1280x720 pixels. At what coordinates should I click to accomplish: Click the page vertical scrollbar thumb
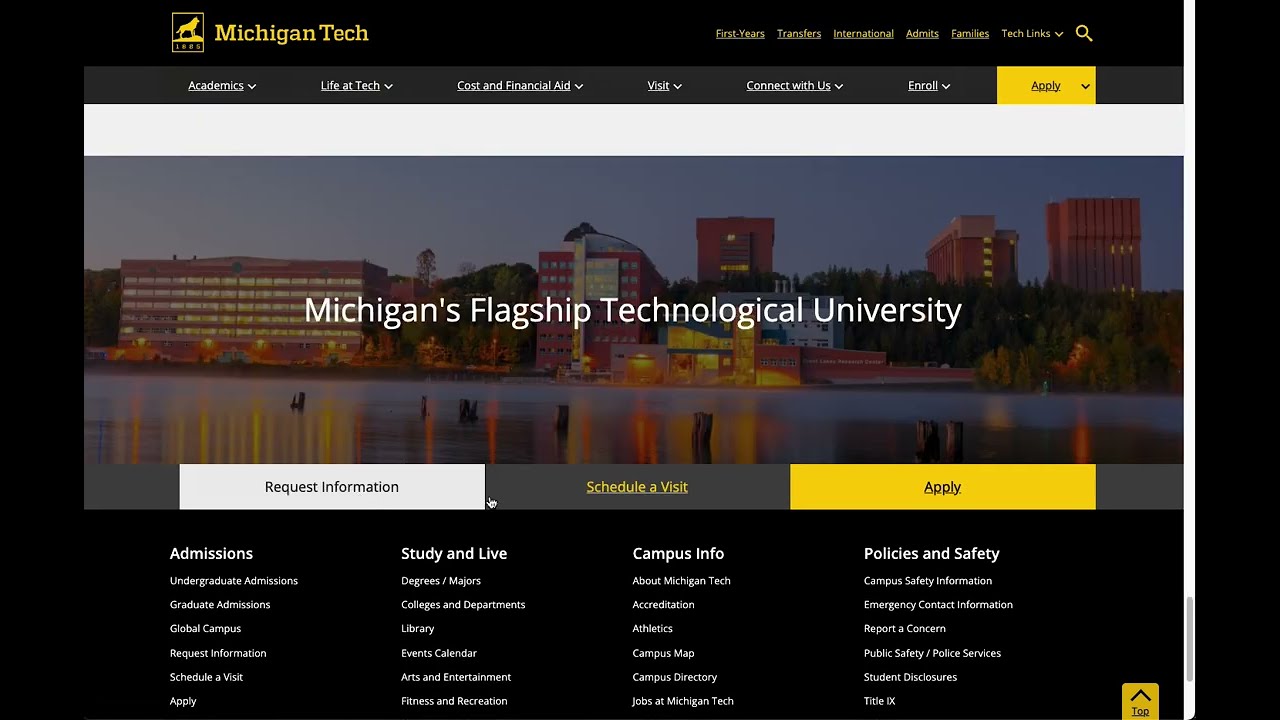click(1189, 639)
